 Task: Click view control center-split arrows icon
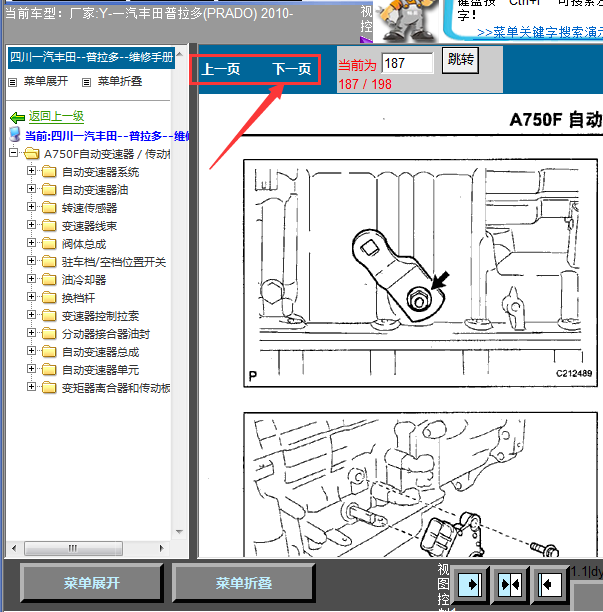[510, 585]
